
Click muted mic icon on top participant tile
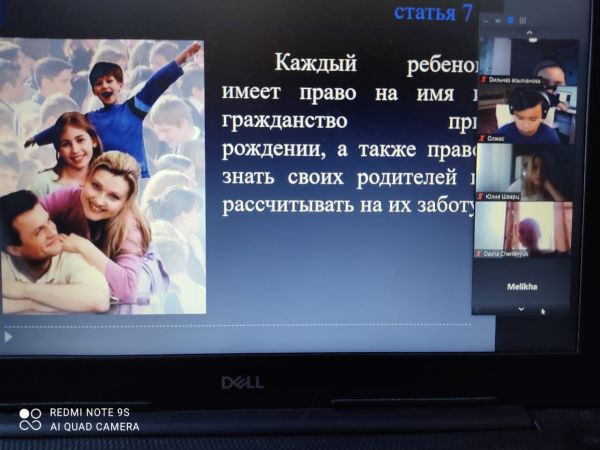(483, 80)
